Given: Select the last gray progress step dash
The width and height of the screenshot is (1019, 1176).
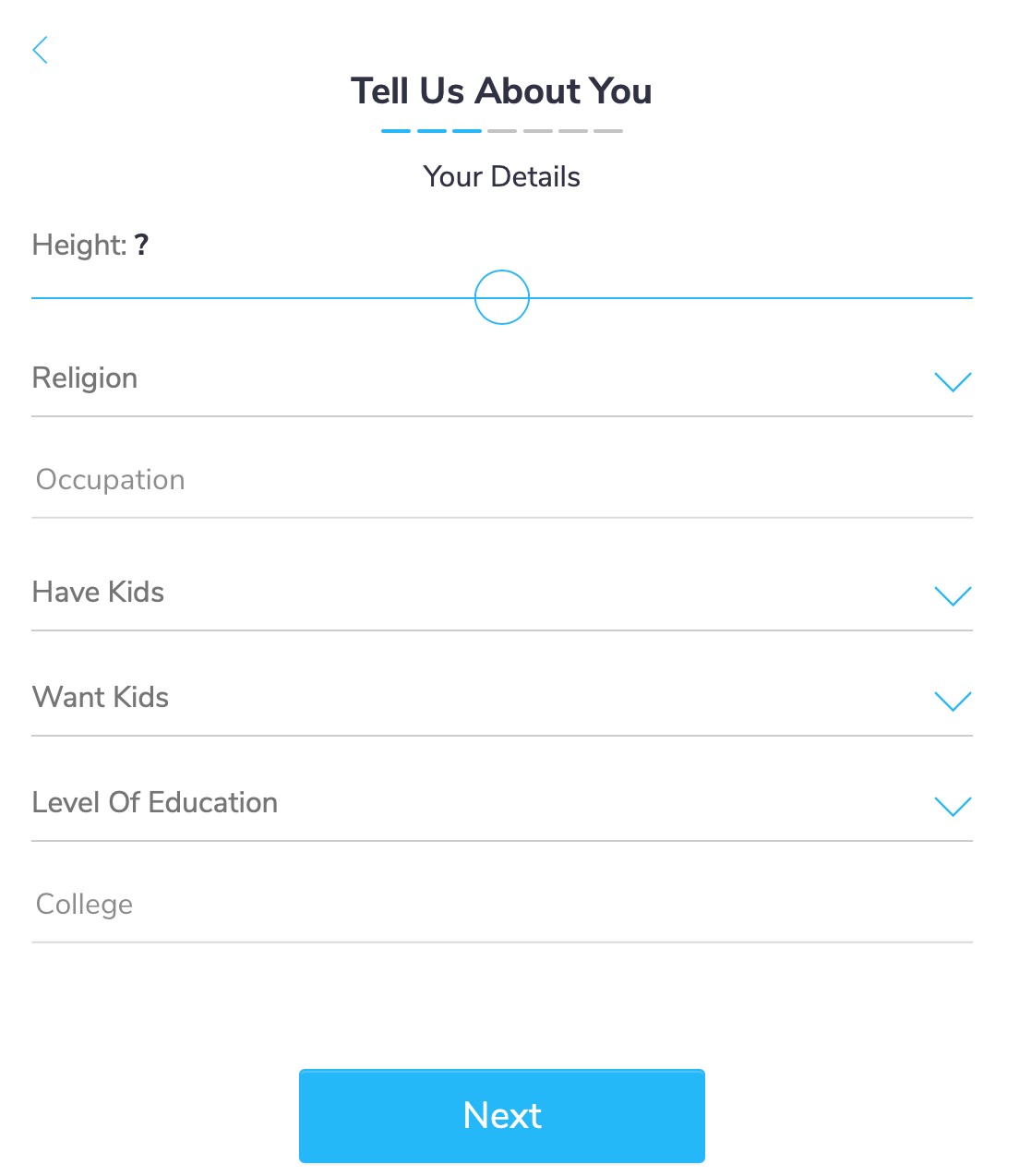Looking at the screenshot, I should (x=608, y=131).
